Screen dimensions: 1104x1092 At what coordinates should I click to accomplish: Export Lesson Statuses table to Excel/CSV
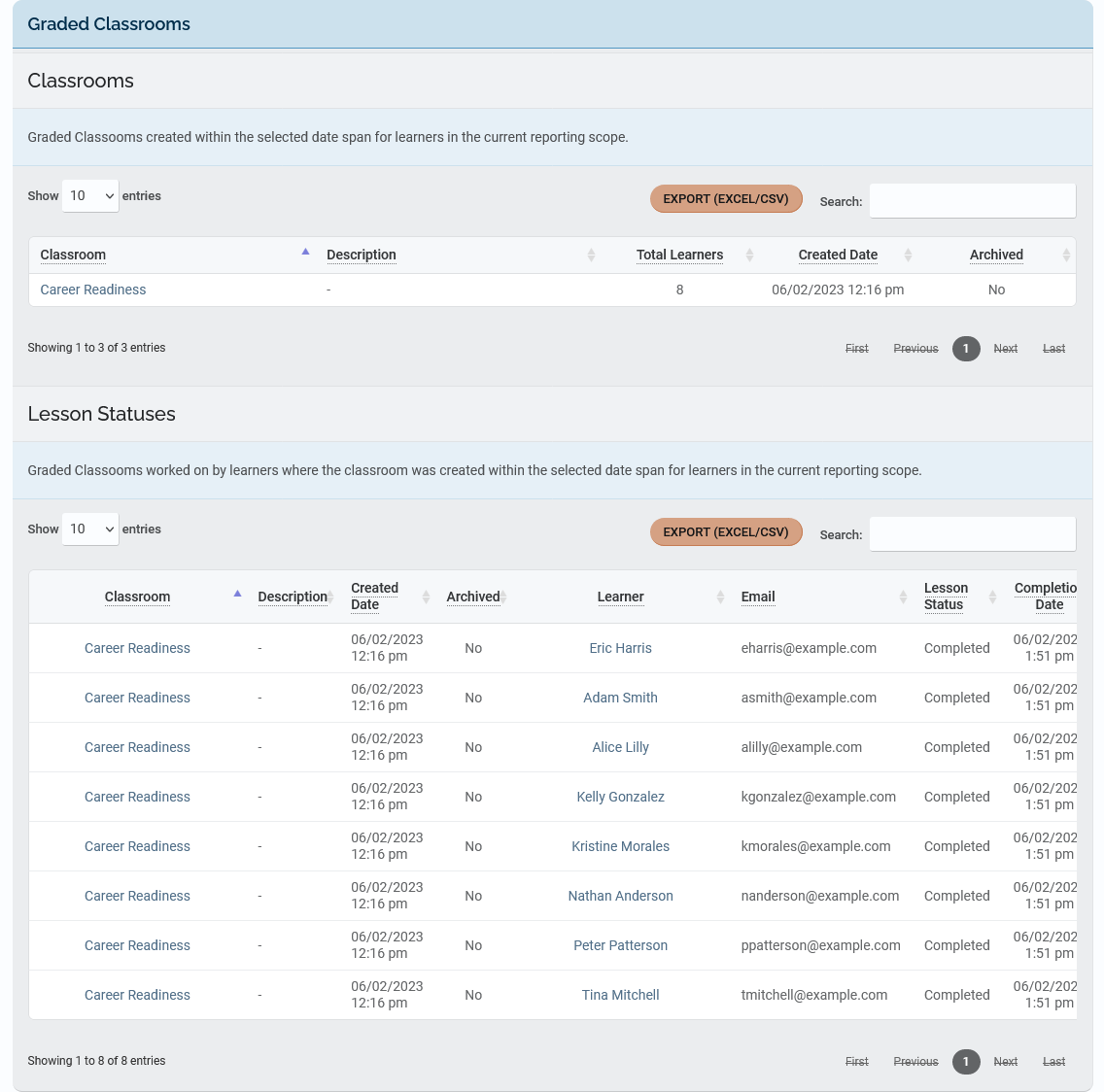point(726,531)
